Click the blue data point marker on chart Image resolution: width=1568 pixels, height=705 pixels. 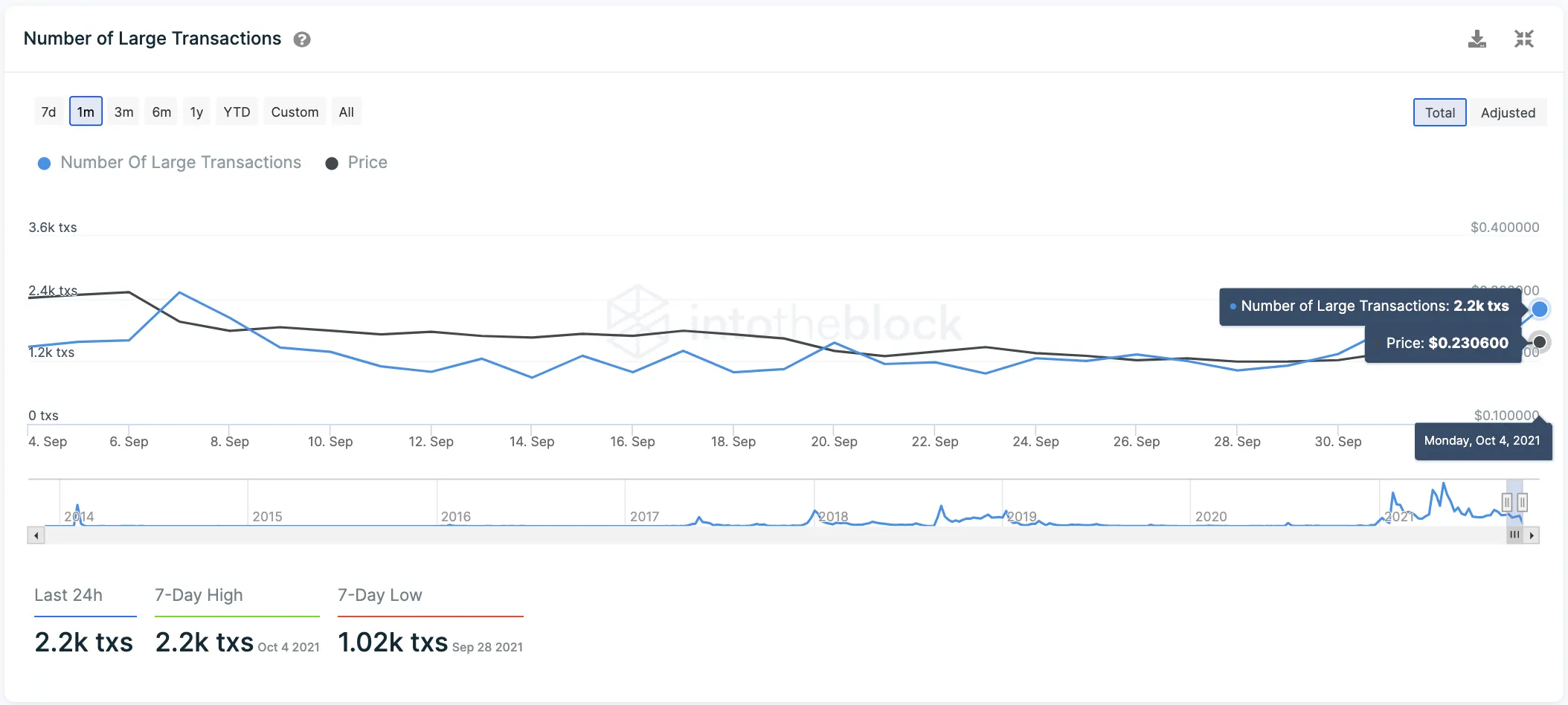[x=1540, y=309]
